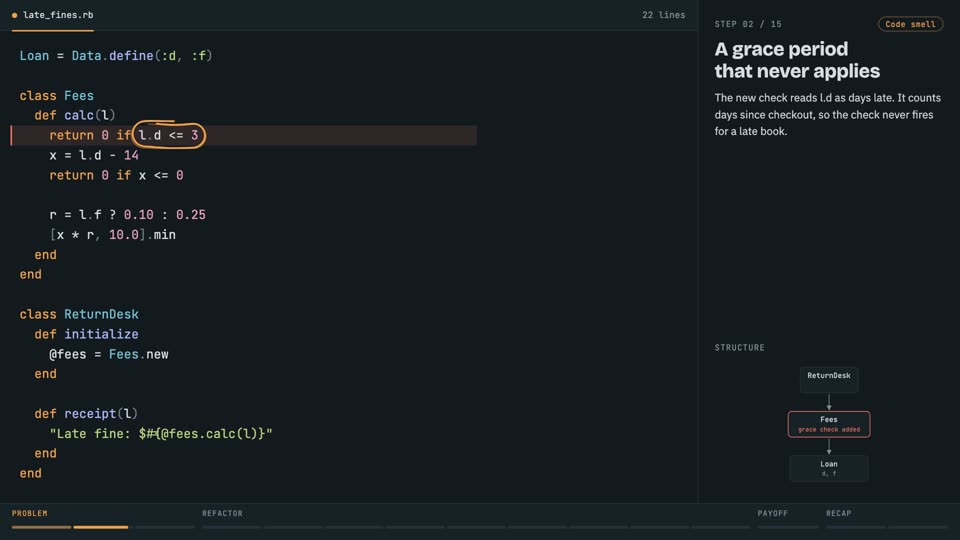The width and height of the screenshot is (960, 540).
Task: Click the STEP 02 / 15 counter
Action: [x=748, y=24]
